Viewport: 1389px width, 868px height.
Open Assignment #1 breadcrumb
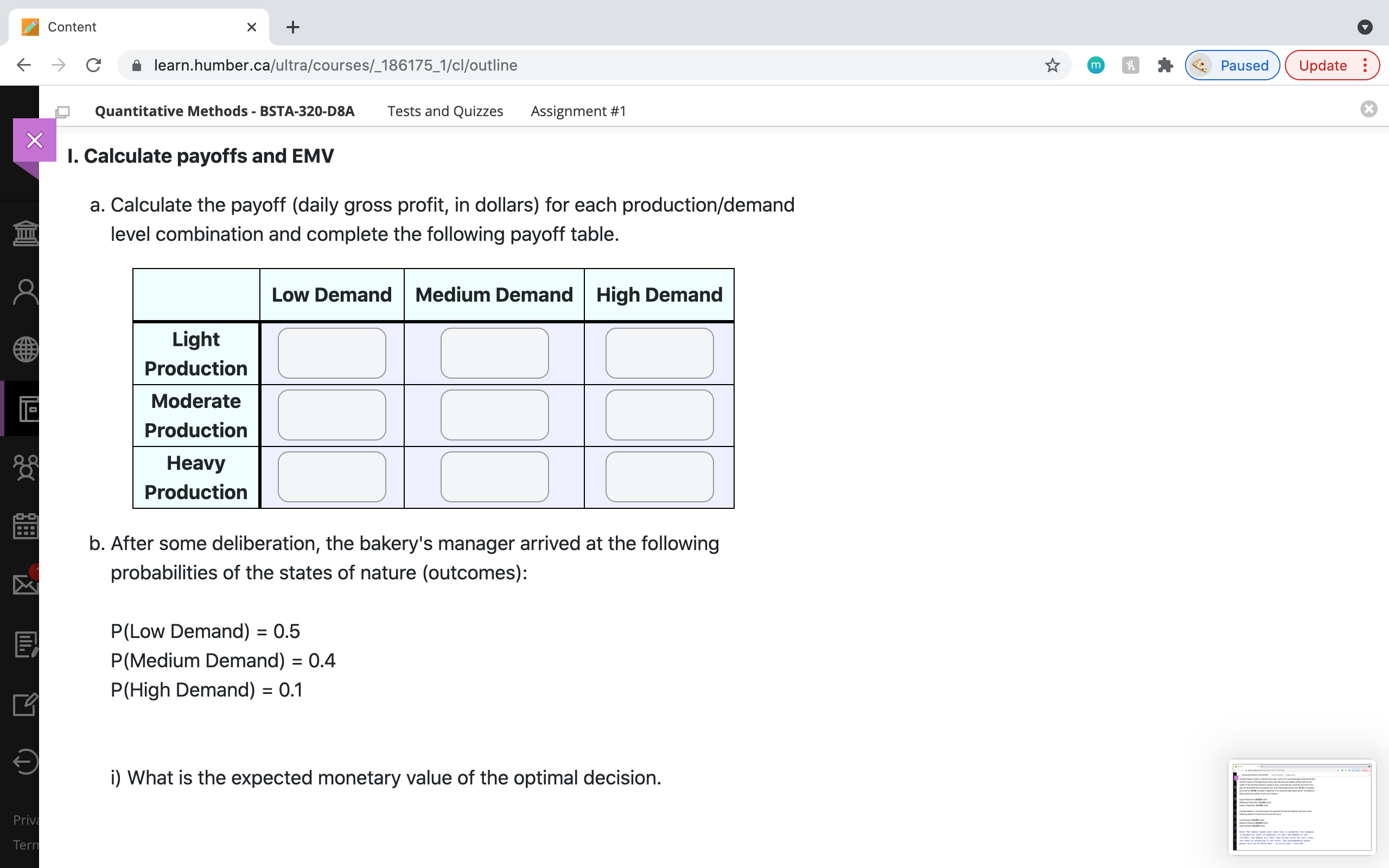click(x=577, y=111)
